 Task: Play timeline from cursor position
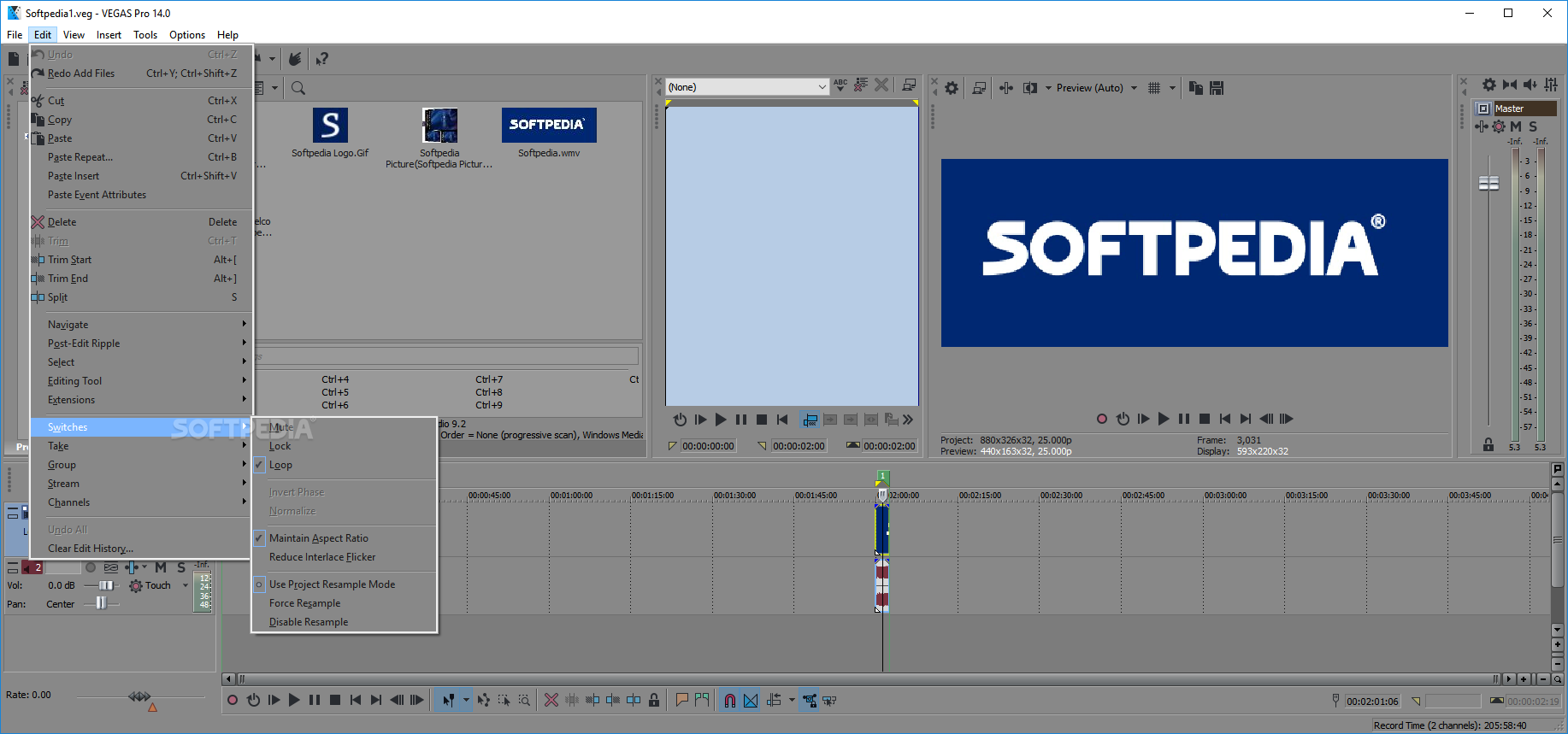[x=294, y=700]
